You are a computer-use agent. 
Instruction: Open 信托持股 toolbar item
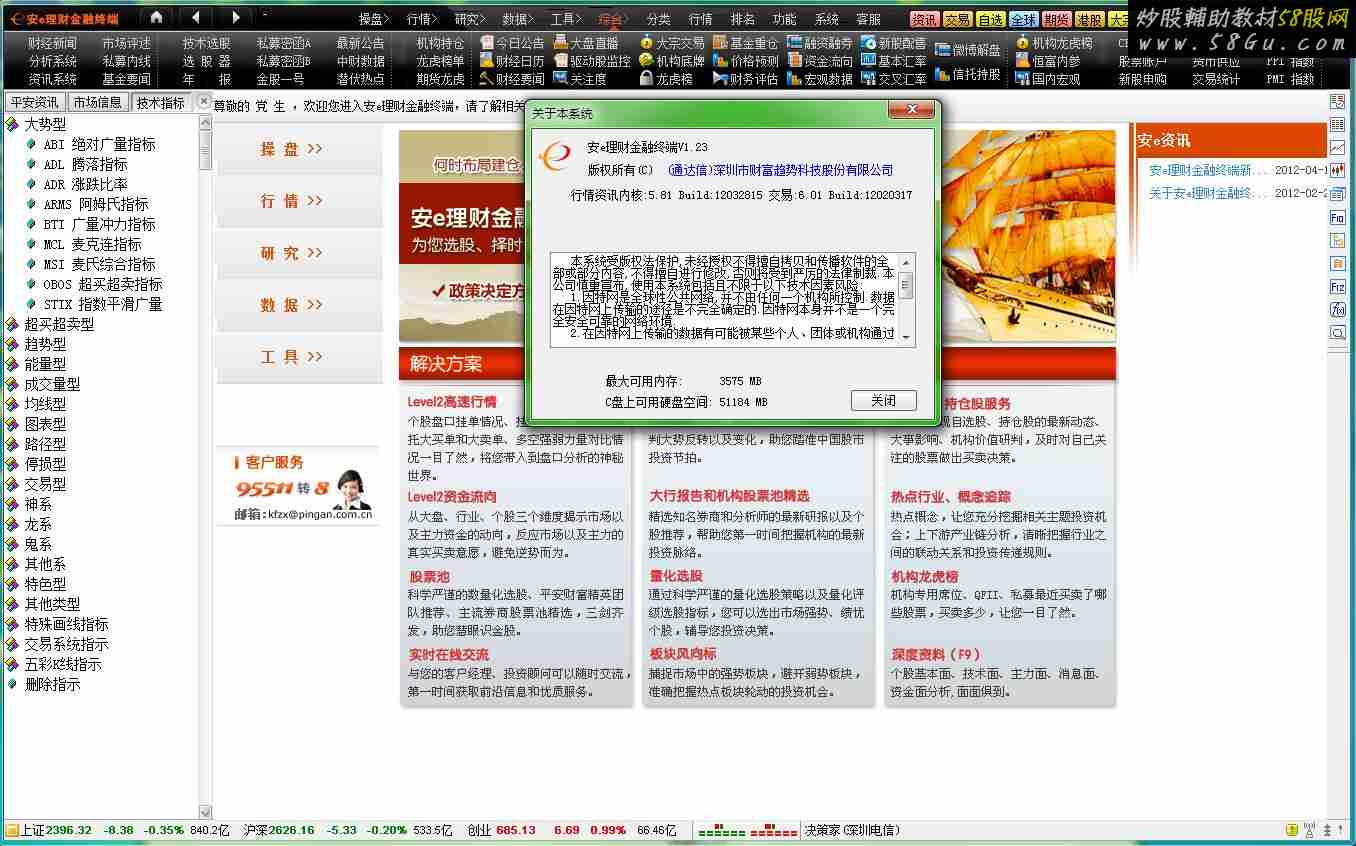pyautogui.click(x=968, y=74)
